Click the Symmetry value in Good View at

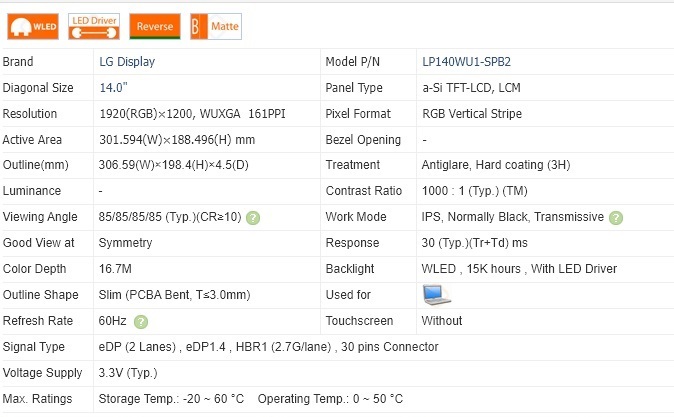click(126, 243)
